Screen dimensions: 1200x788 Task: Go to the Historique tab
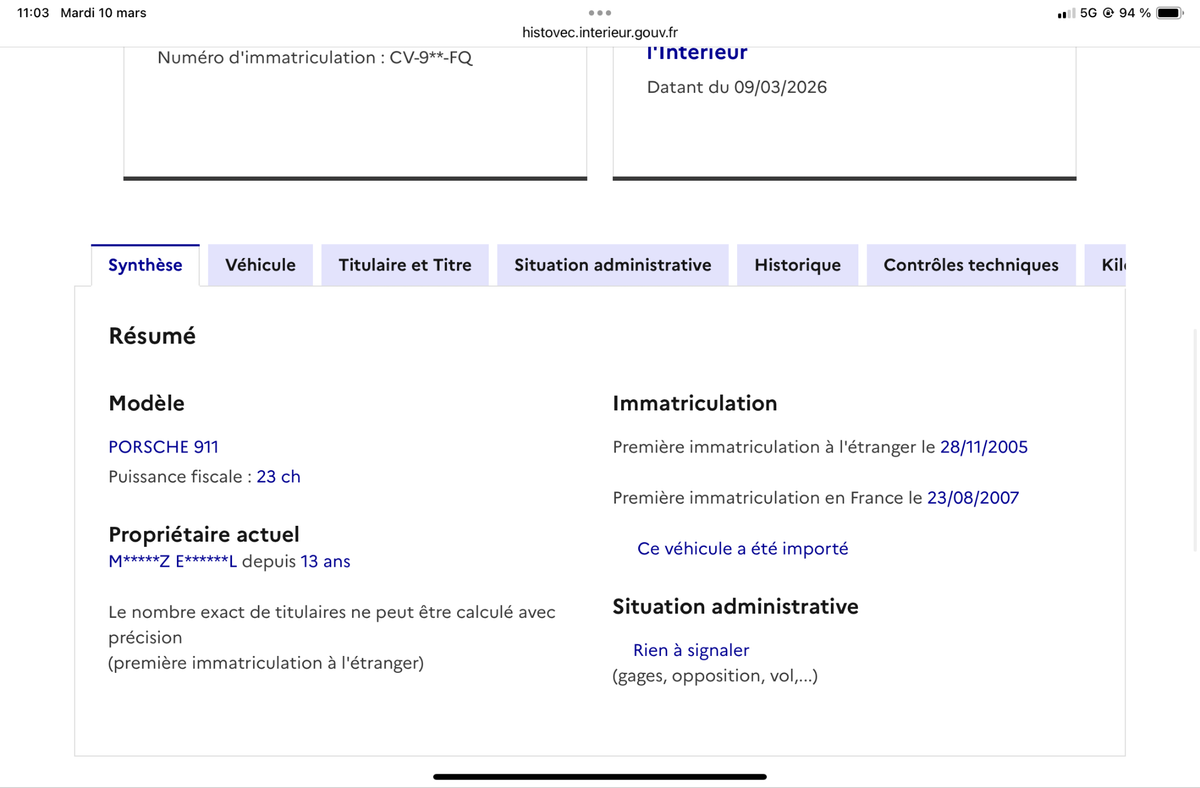(797, 265)
